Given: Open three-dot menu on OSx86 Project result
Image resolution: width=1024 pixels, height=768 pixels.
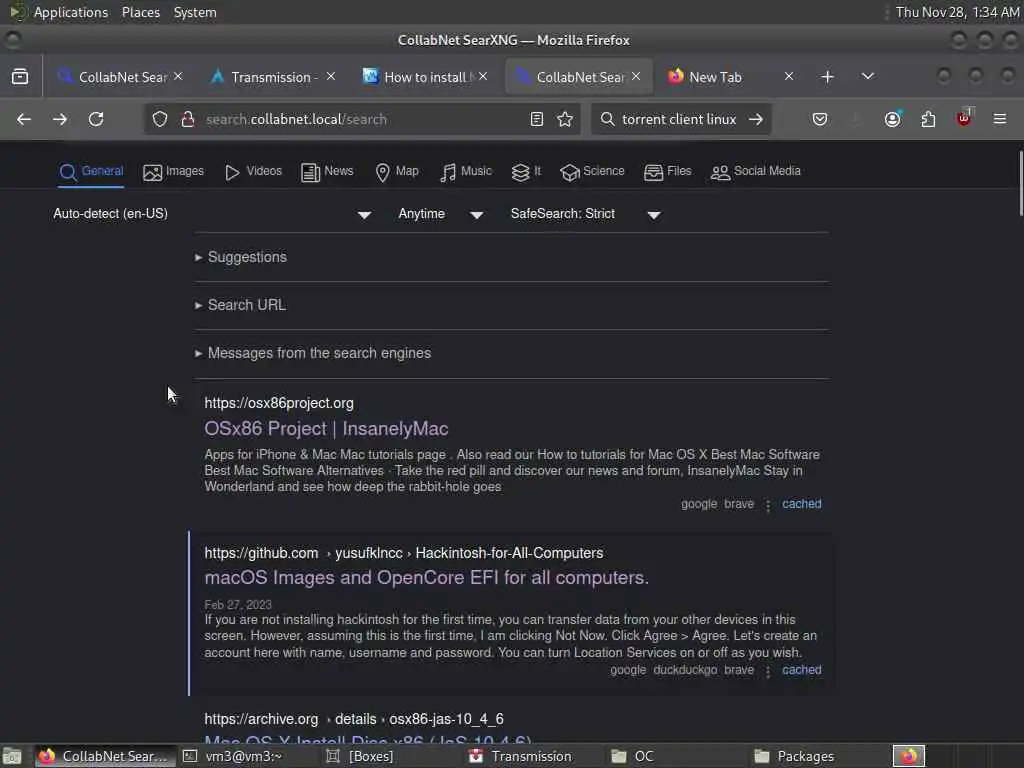Looking at the screenshot, I should click(768, 505).
